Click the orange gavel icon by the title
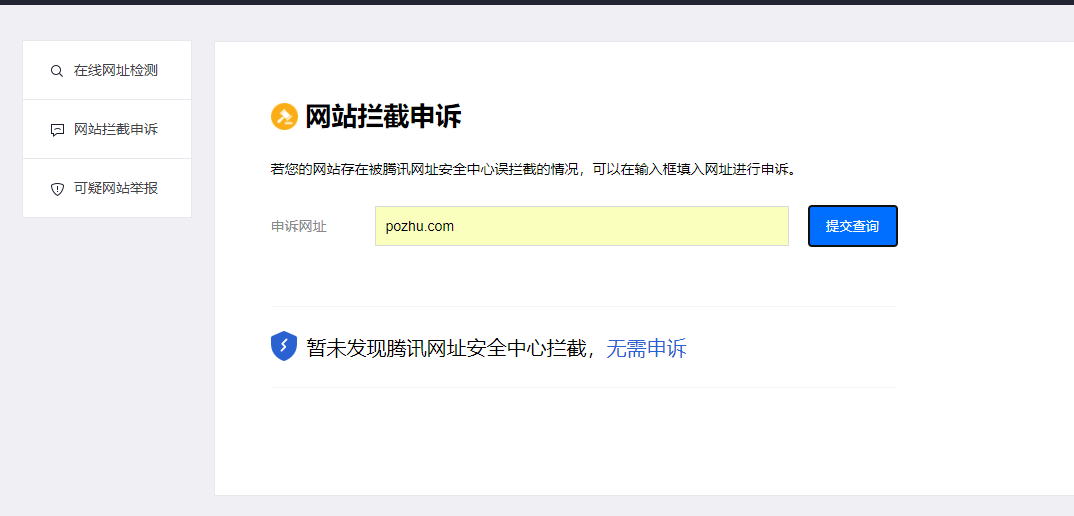The height and width of the screenshot is (516, 1074). tap(284, 116)
